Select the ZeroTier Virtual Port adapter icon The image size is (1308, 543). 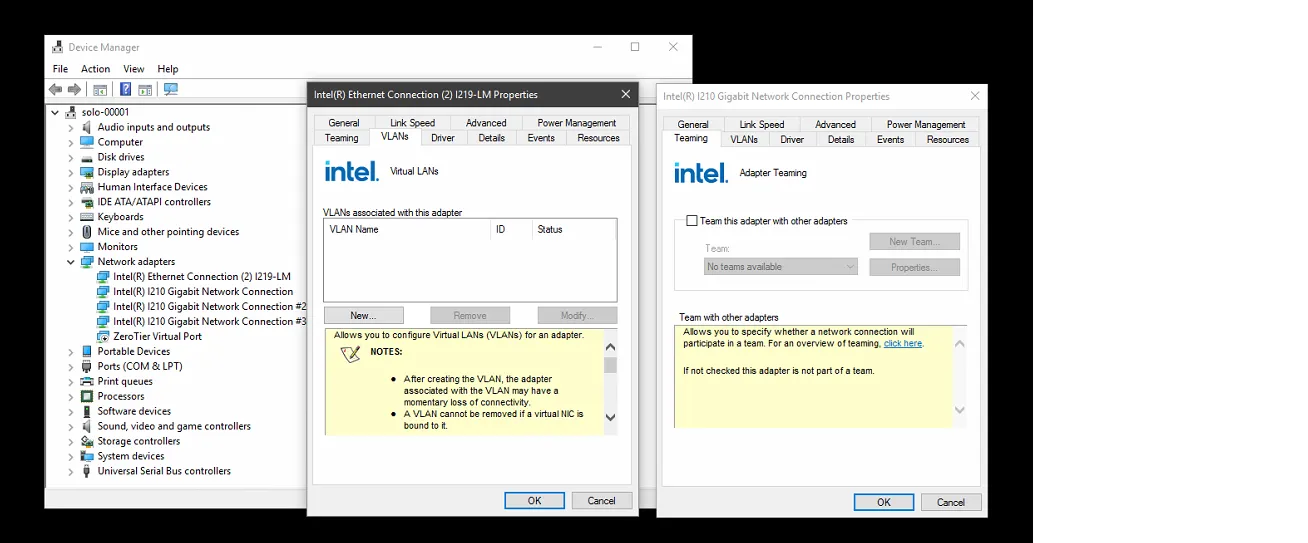coord(103,337)
